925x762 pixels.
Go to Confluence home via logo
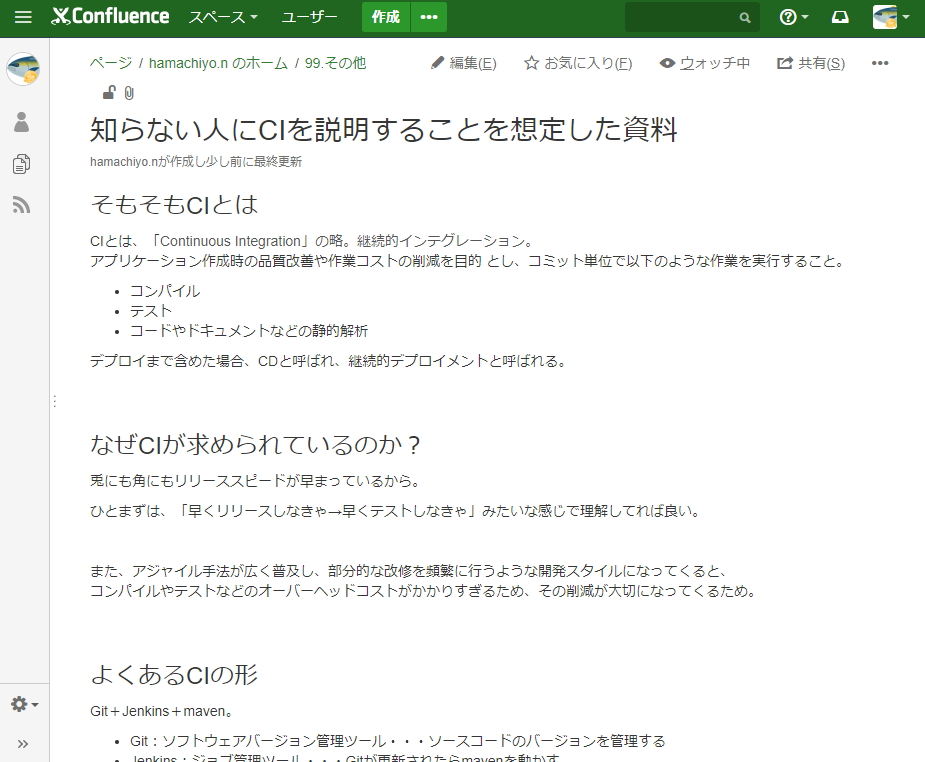(x=110, y=17)
